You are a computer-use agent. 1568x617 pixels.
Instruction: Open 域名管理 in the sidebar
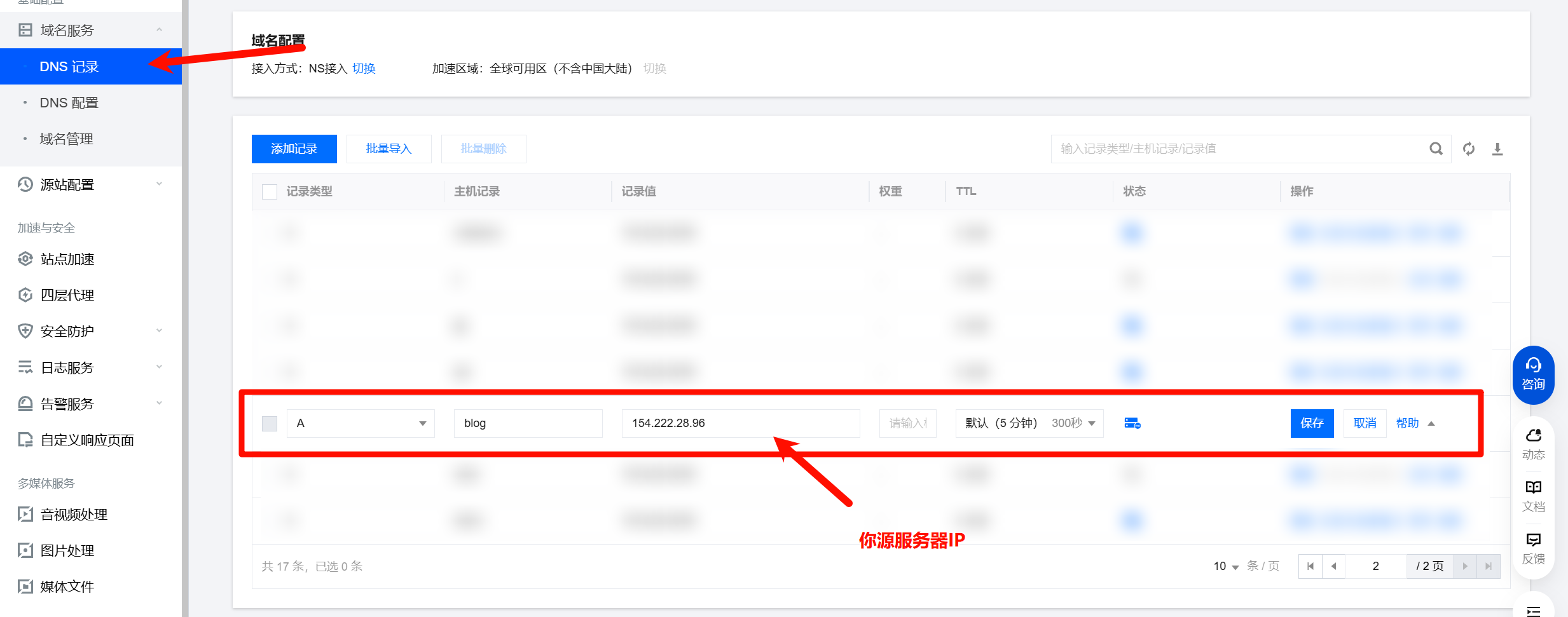tap(66, 139)
